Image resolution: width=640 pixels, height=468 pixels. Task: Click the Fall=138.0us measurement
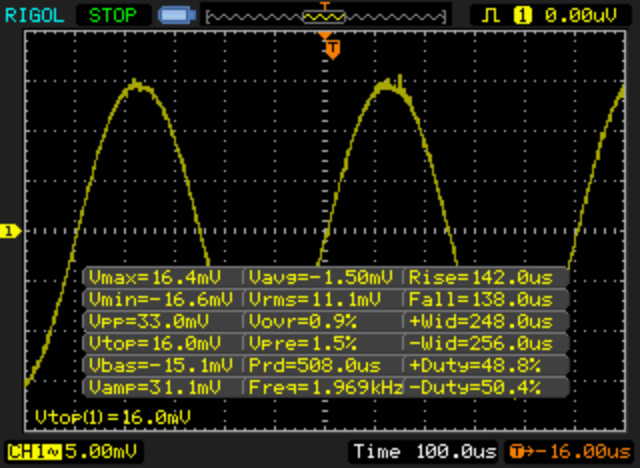point(481,299)
